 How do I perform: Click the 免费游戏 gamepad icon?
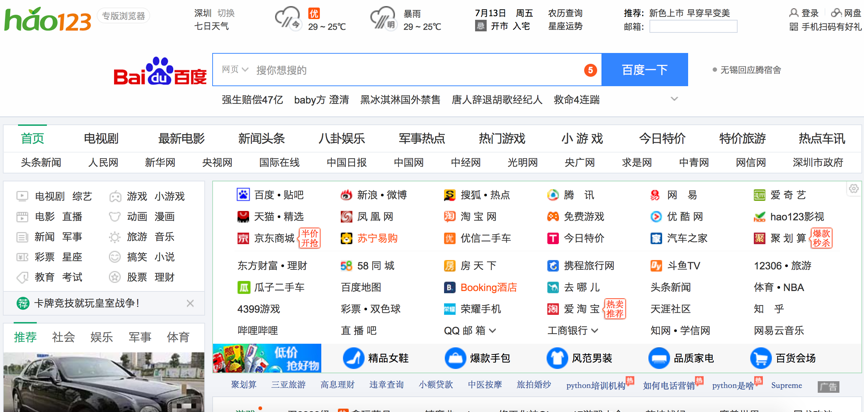(553, 216)
